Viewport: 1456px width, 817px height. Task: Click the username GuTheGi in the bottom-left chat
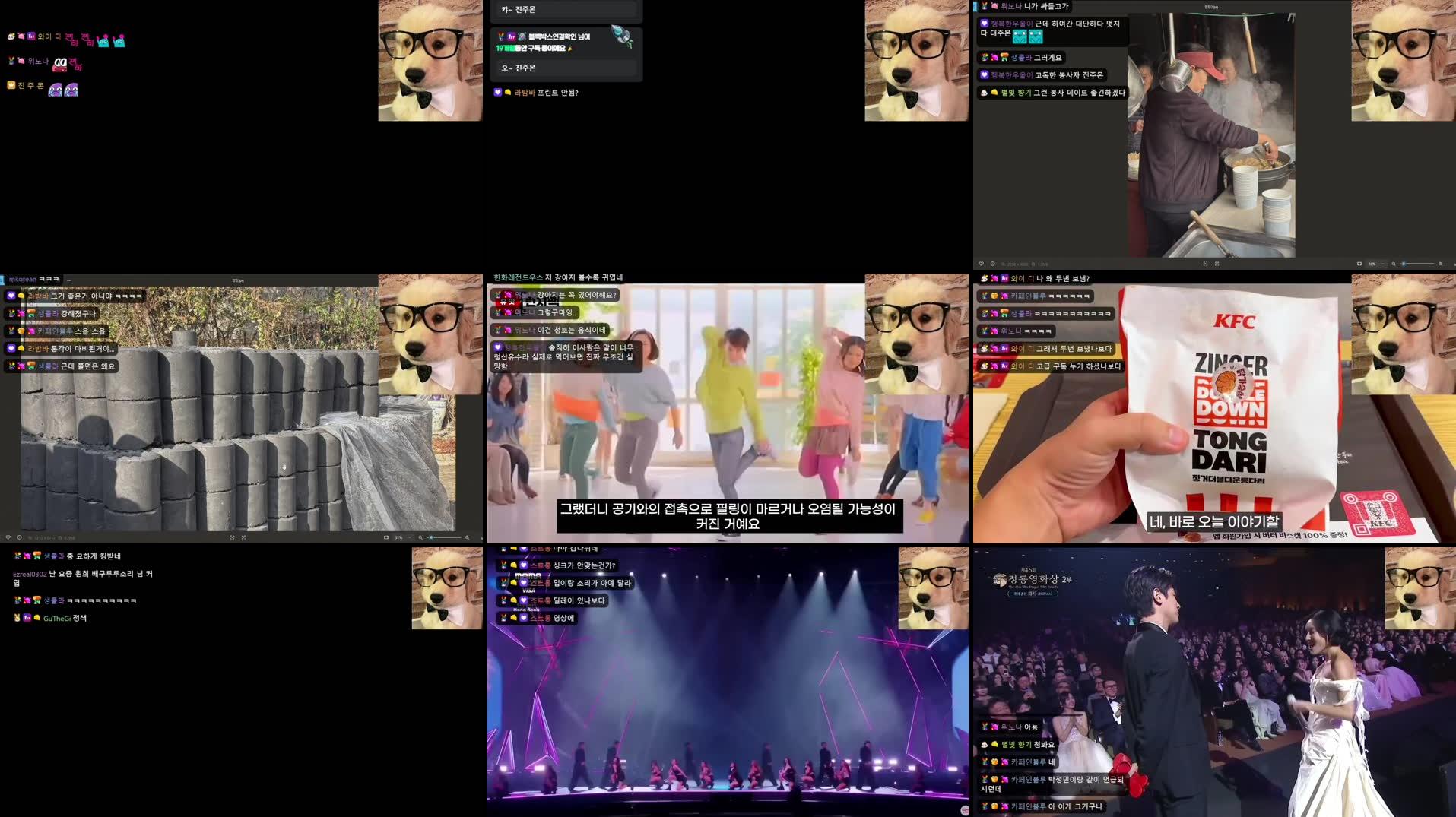click(x=56, y=619)
